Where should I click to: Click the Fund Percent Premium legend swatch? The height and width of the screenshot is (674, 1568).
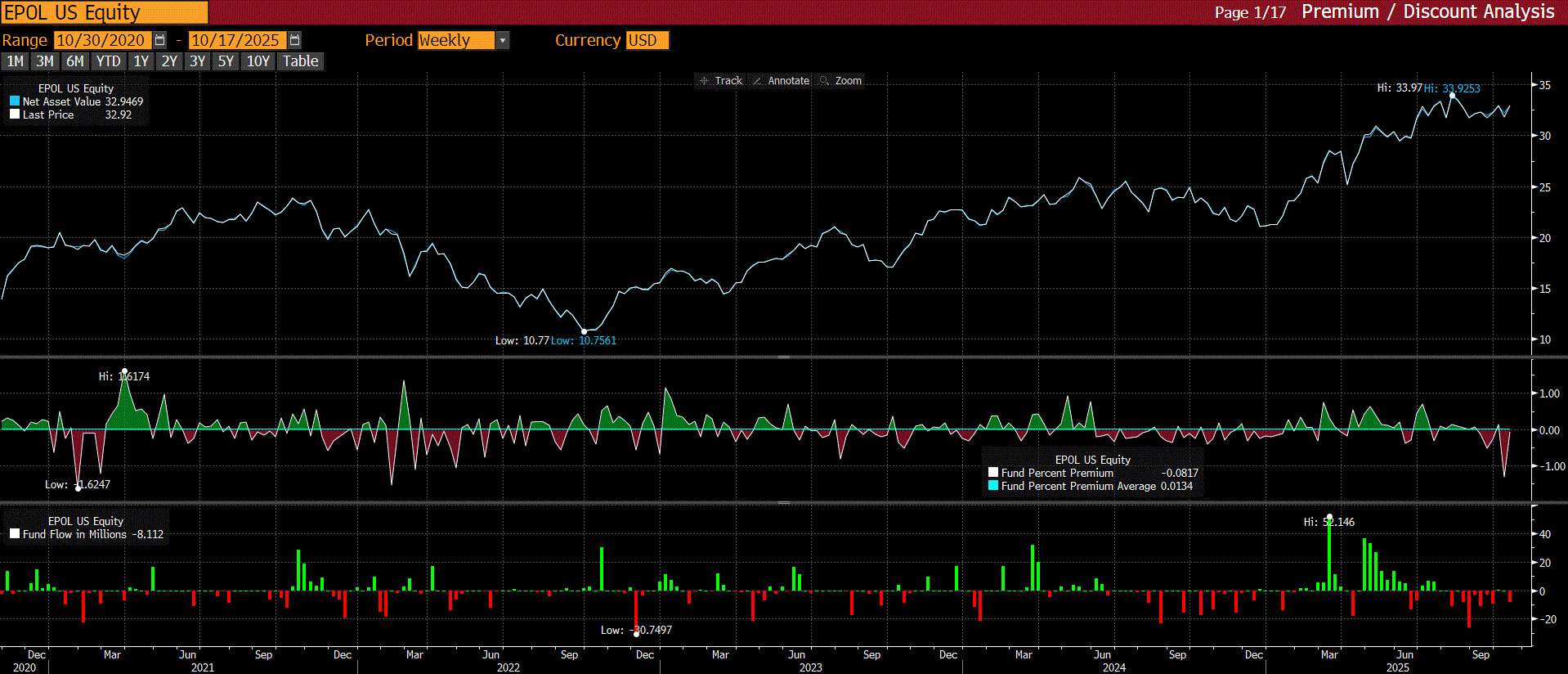click(x=993, y=473)
